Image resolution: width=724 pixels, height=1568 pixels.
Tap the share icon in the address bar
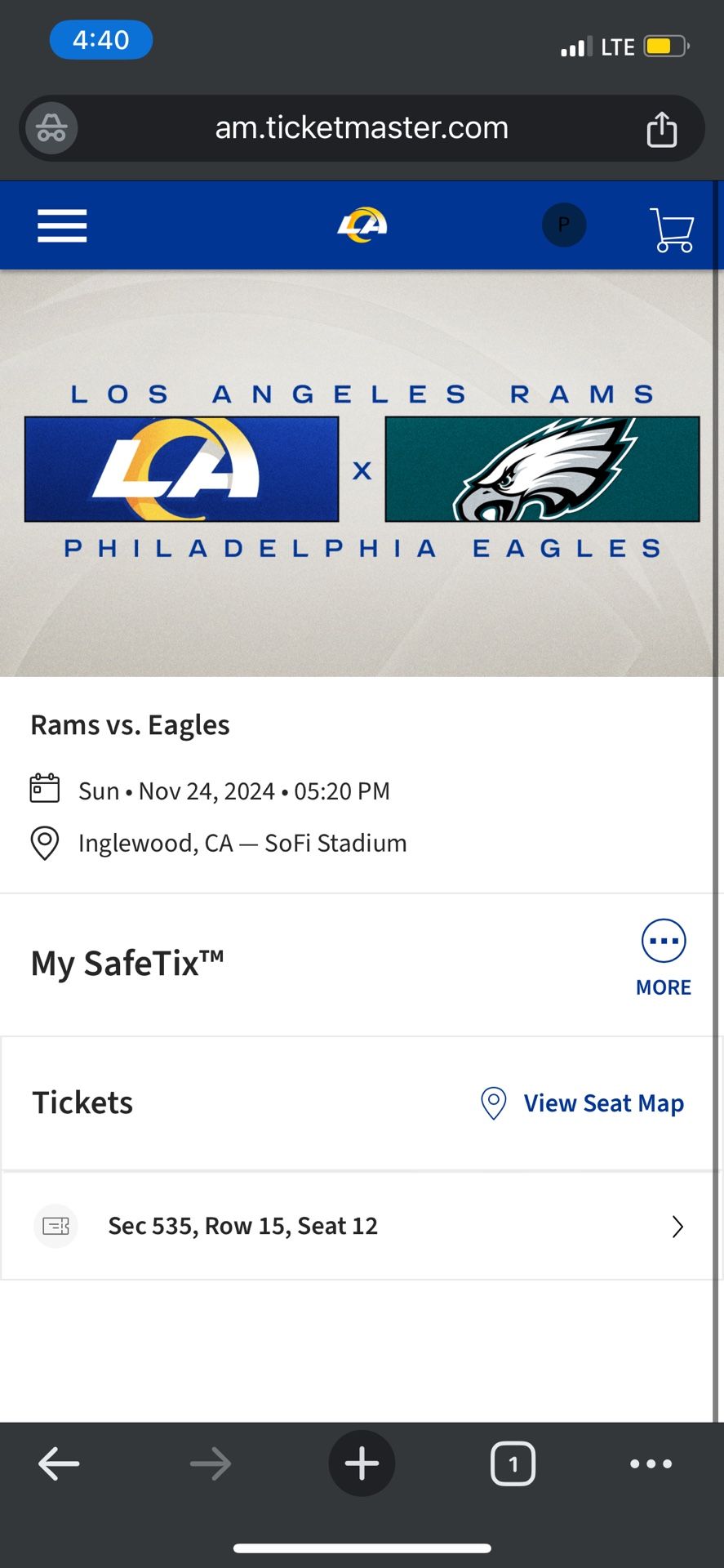click(x=662, y=128)
